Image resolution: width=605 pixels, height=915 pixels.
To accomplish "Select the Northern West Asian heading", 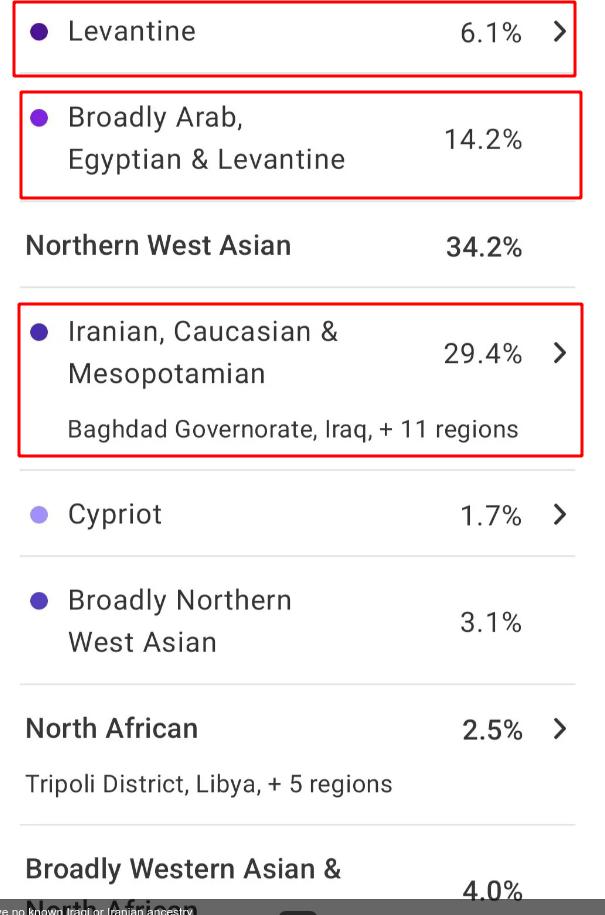I will pos(158,246).
